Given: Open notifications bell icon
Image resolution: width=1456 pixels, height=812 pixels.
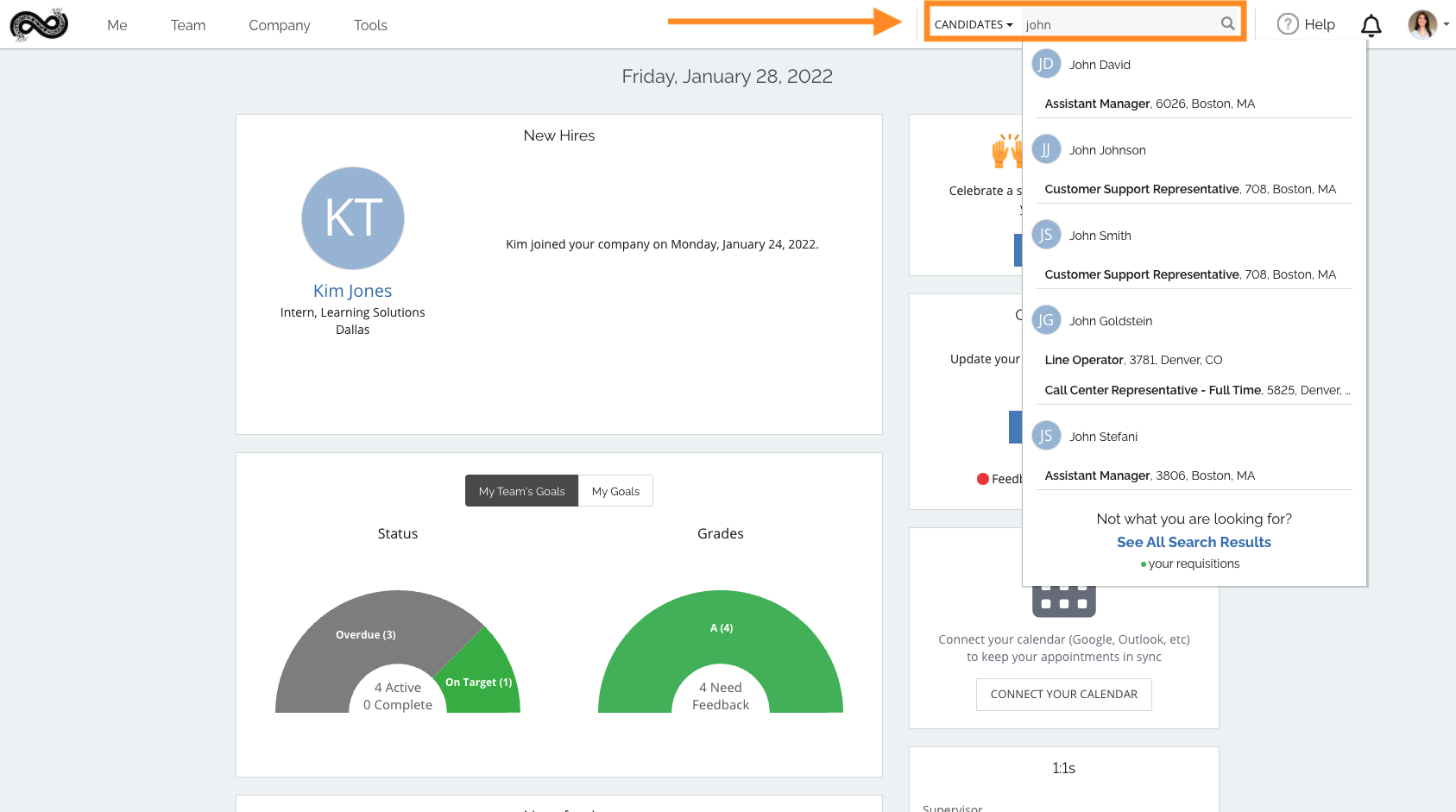Looking at the screenshot, I should coord(1371,26).
